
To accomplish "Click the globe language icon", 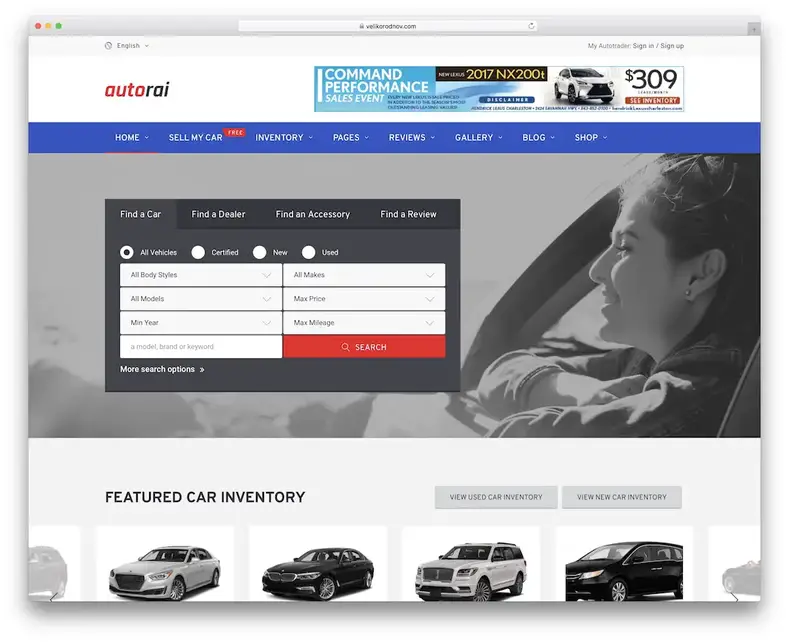I will [108, 46].
